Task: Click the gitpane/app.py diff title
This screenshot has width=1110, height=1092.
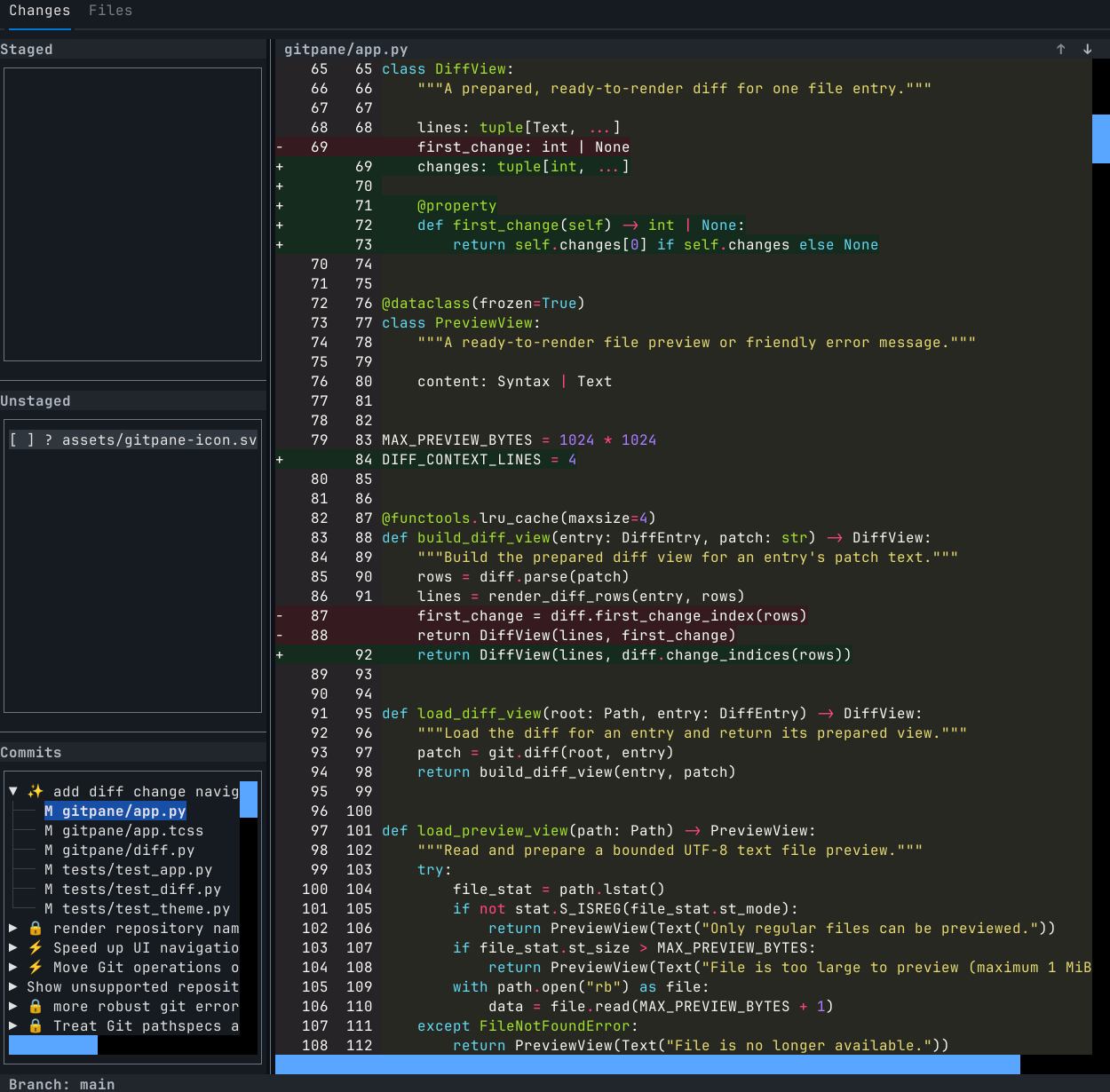Action: [x=346, y=50]
